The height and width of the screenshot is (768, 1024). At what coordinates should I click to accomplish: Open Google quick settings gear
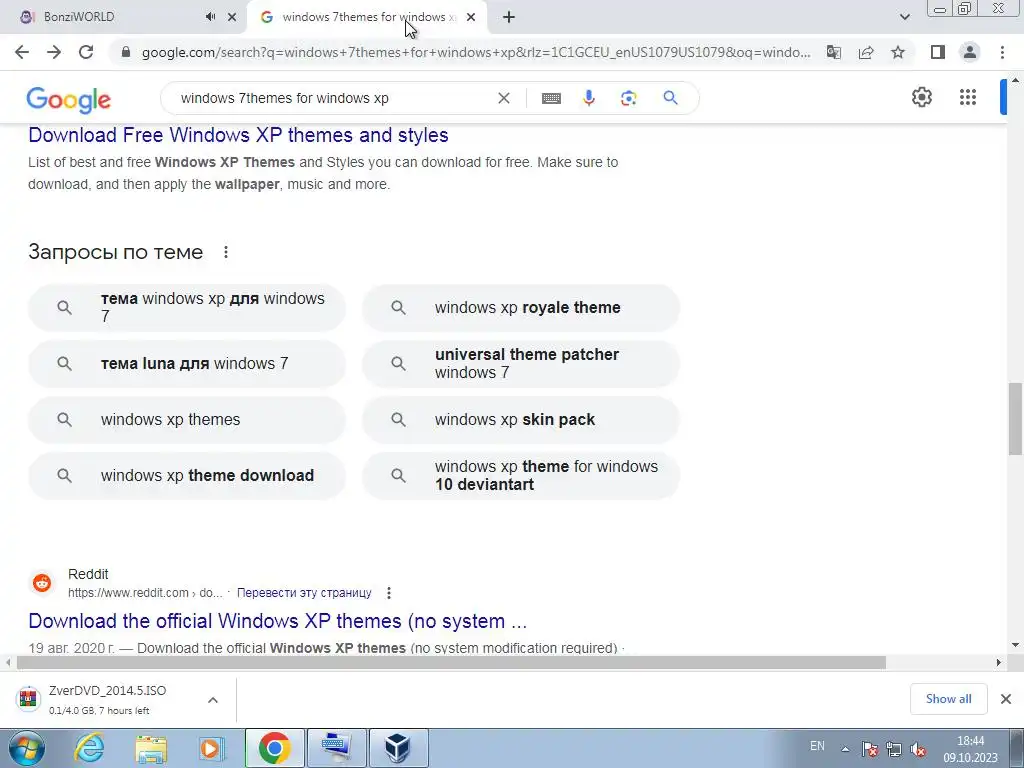921,97
